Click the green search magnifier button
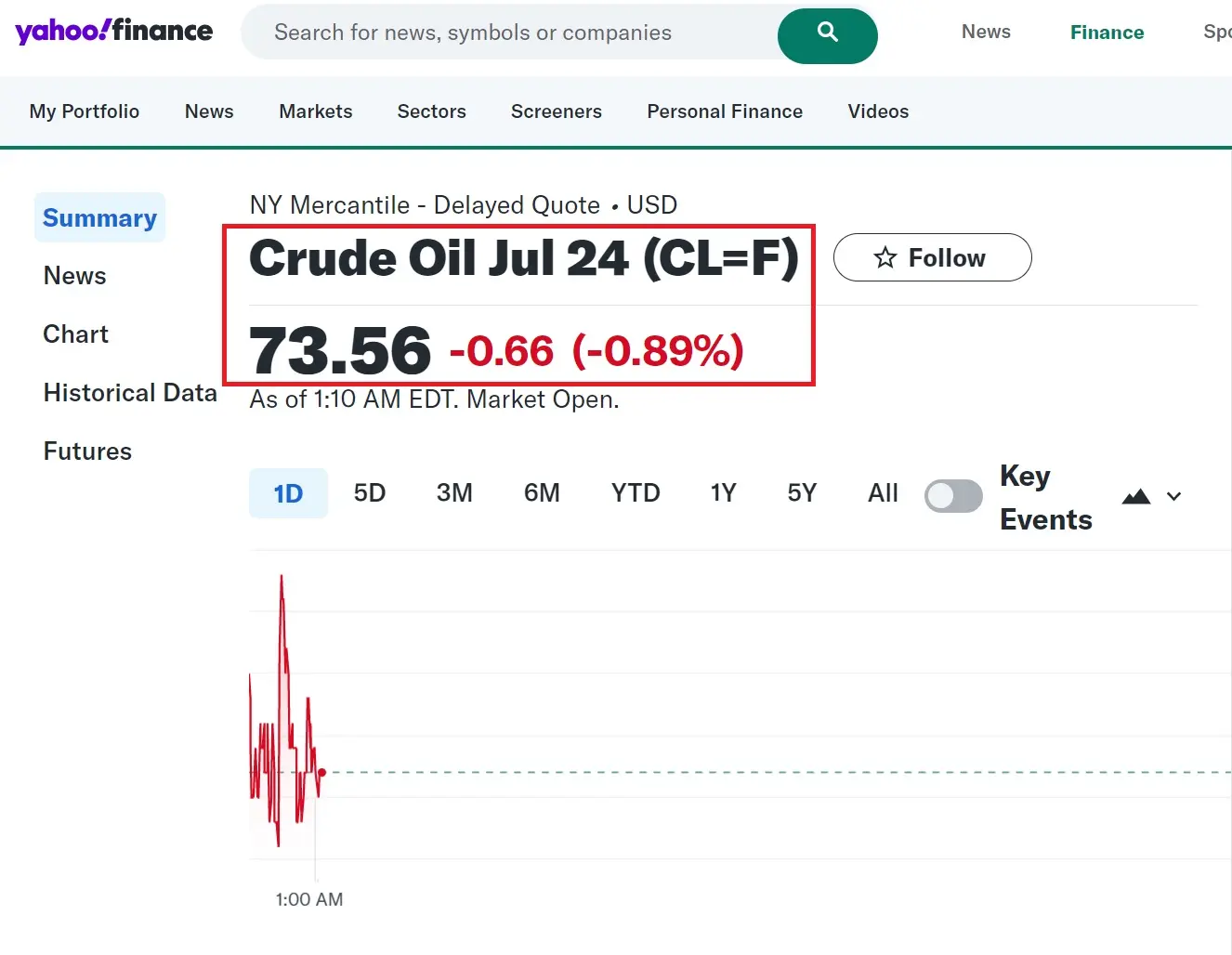Screen dimensions: 1232x955 point(827,34)
